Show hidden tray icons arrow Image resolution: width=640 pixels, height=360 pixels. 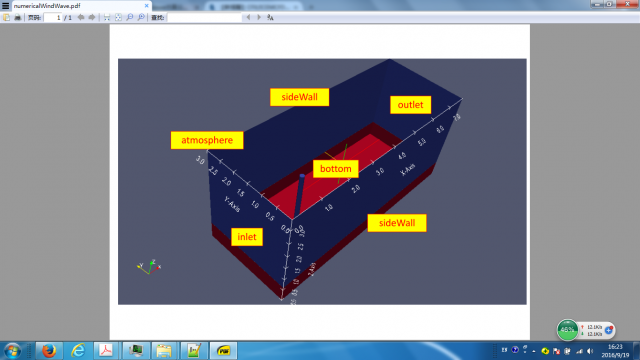[x=534, y=351]
